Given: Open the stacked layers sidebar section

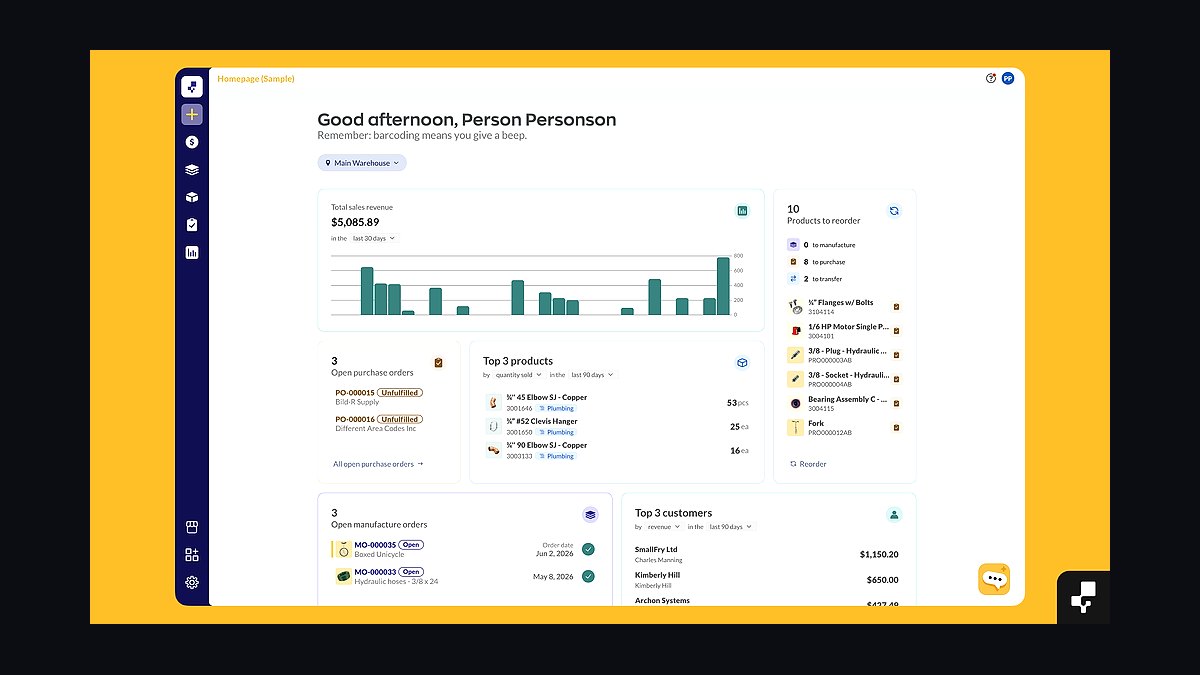Looking at the screenshot, I should point(192,170).
